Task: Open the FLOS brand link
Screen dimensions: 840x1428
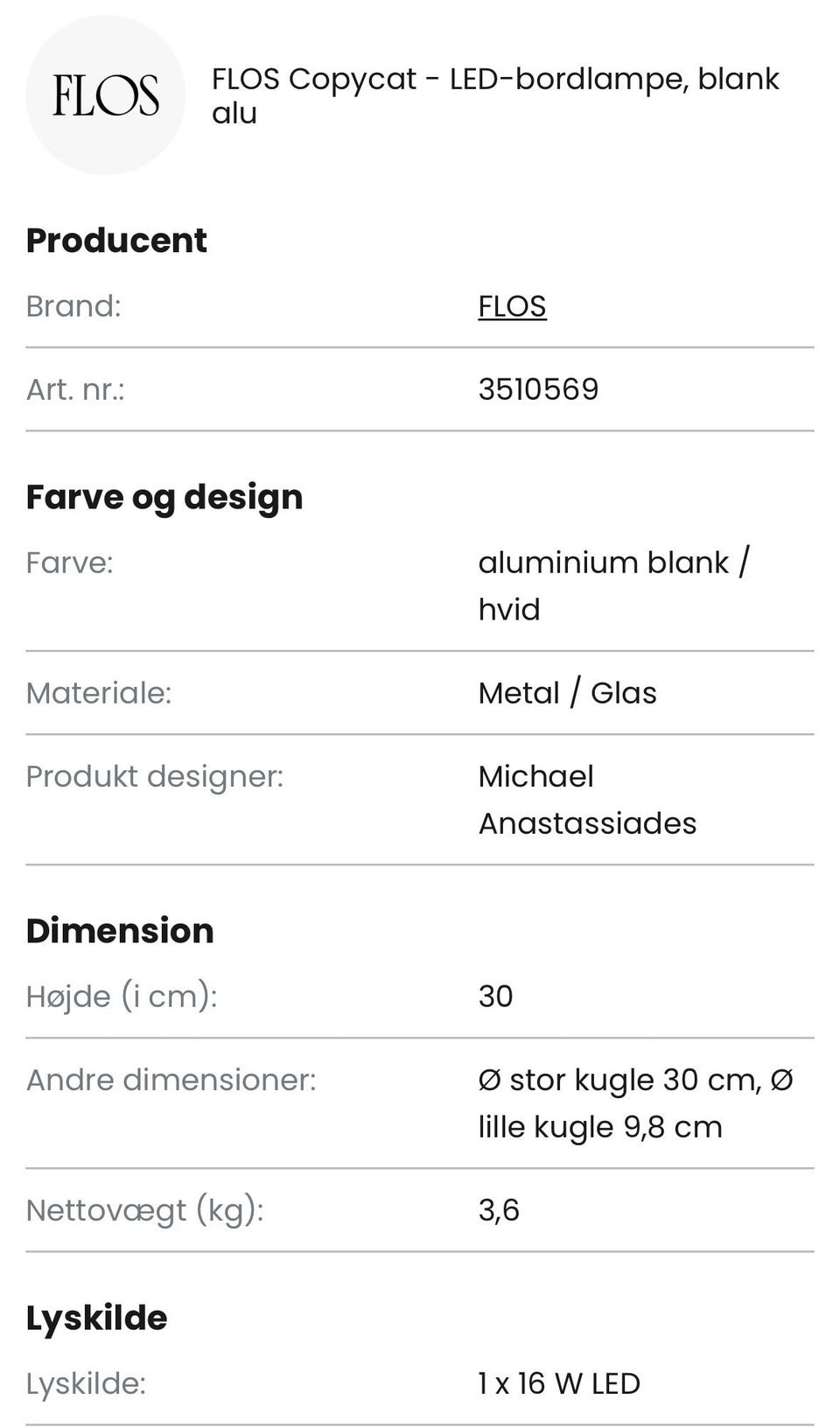Action: (x=512, y=306)
